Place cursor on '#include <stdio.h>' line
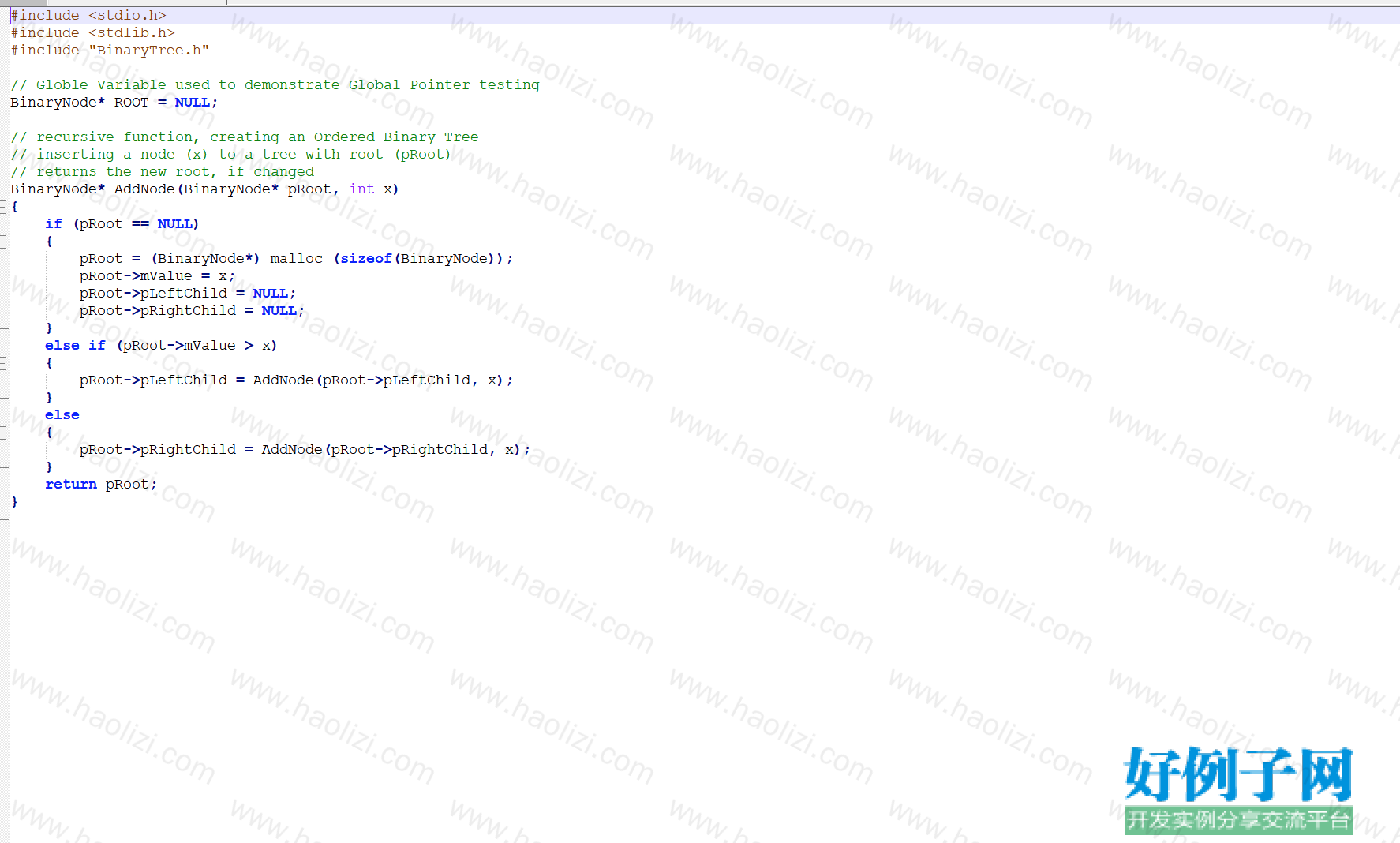 click(88, 16)
